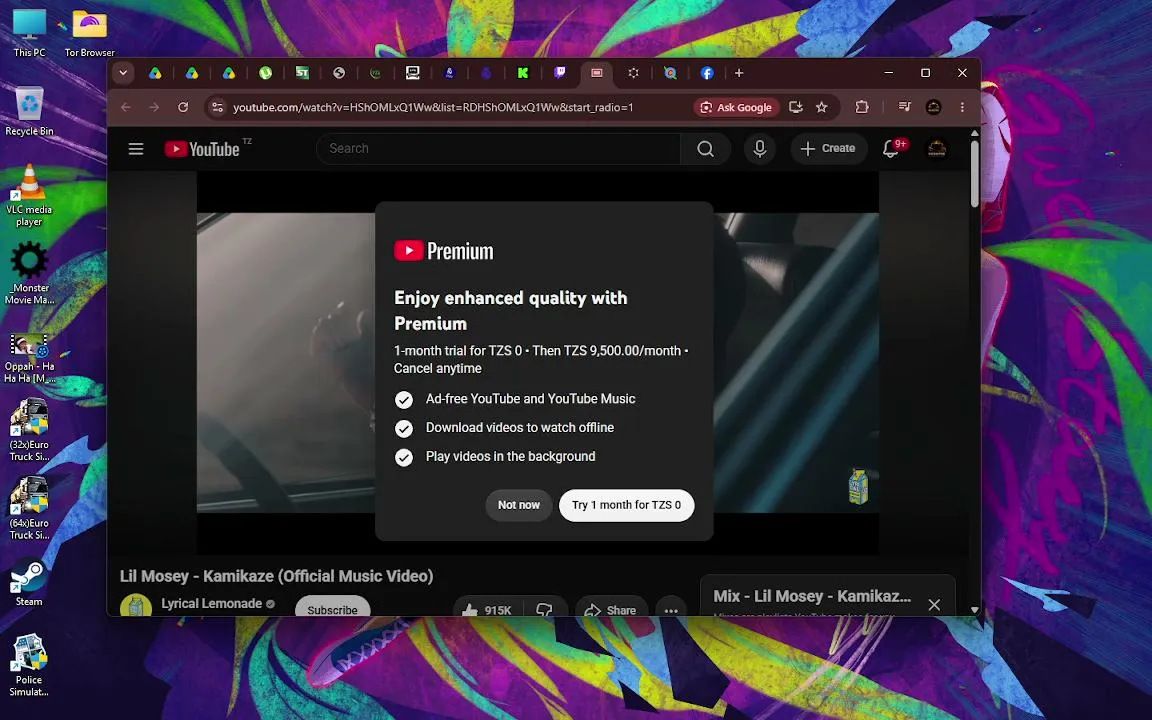
Task: Reload the YouTube page
Action: tap(183, 107)
